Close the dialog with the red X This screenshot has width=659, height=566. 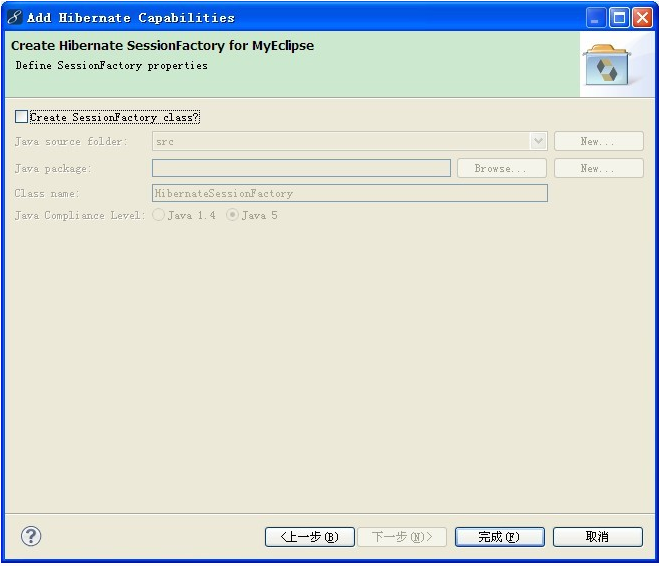643,18
